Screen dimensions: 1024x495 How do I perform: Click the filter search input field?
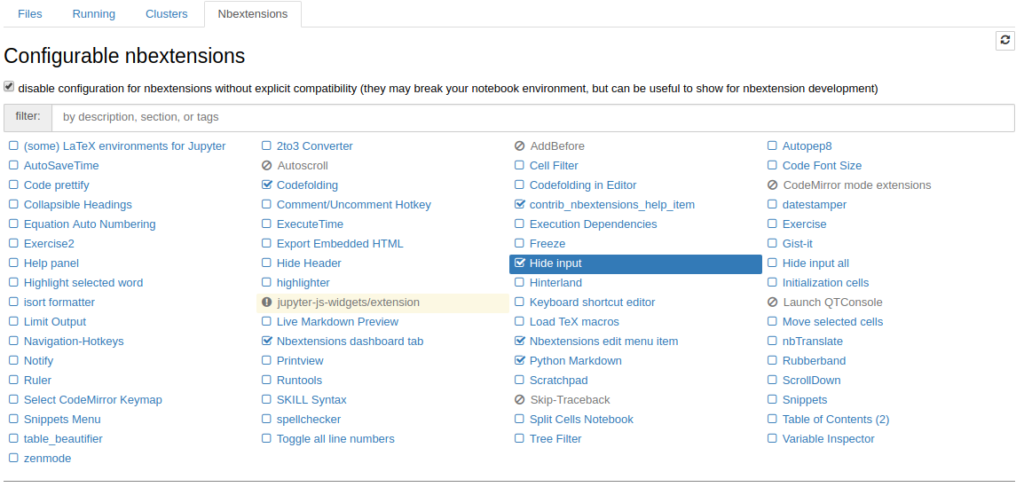tap(533, 118)
